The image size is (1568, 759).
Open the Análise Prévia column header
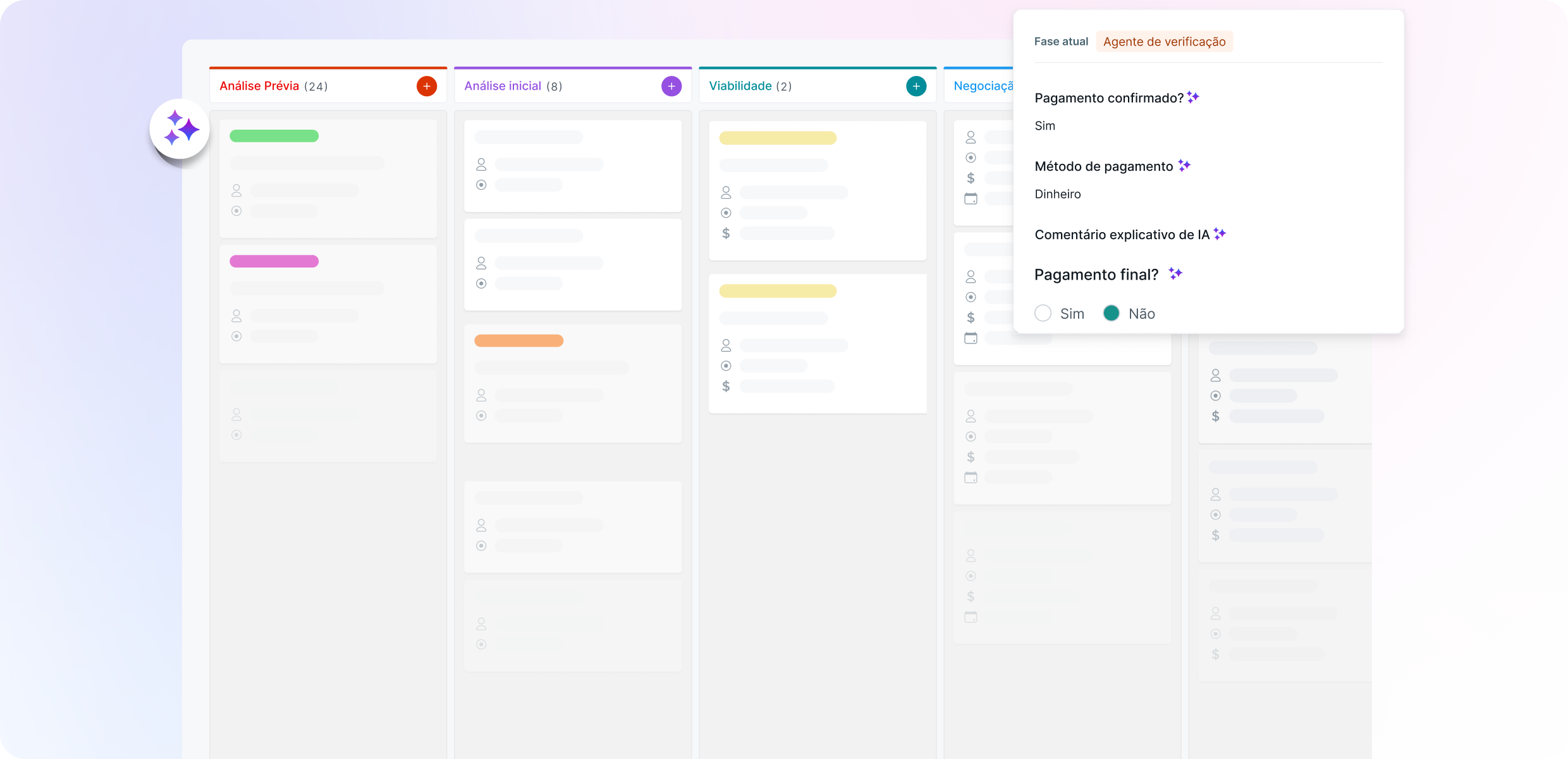point(259,86)
